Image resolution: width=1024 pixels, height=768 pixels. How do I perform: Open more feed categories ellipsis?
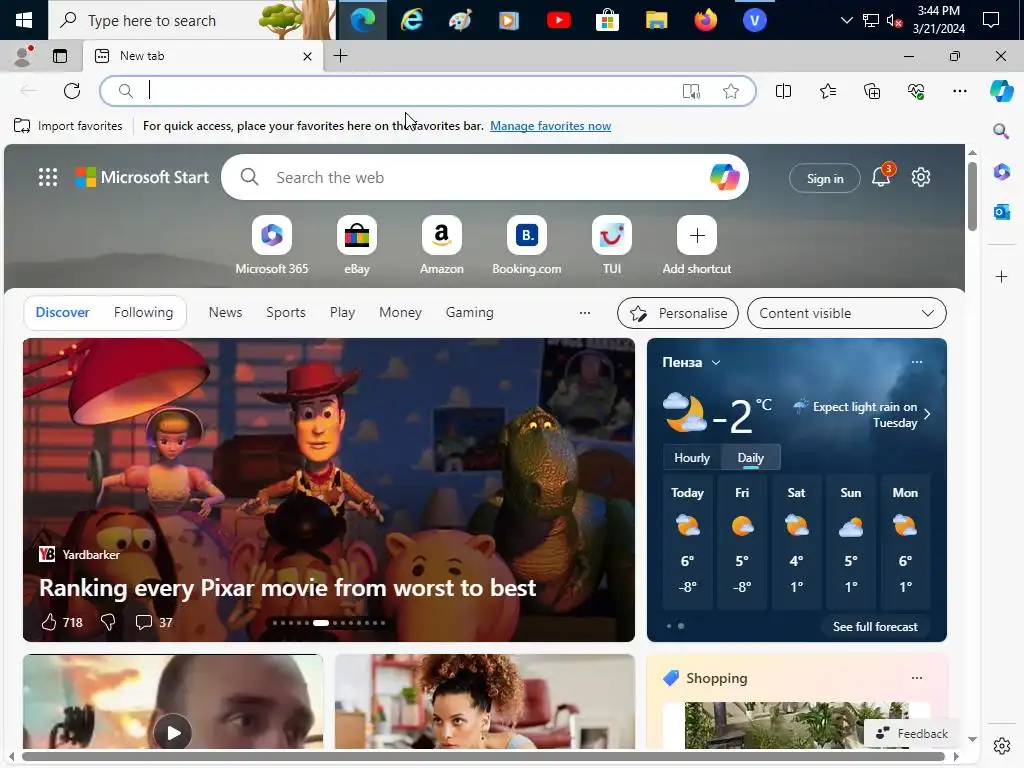pos(584,313)
